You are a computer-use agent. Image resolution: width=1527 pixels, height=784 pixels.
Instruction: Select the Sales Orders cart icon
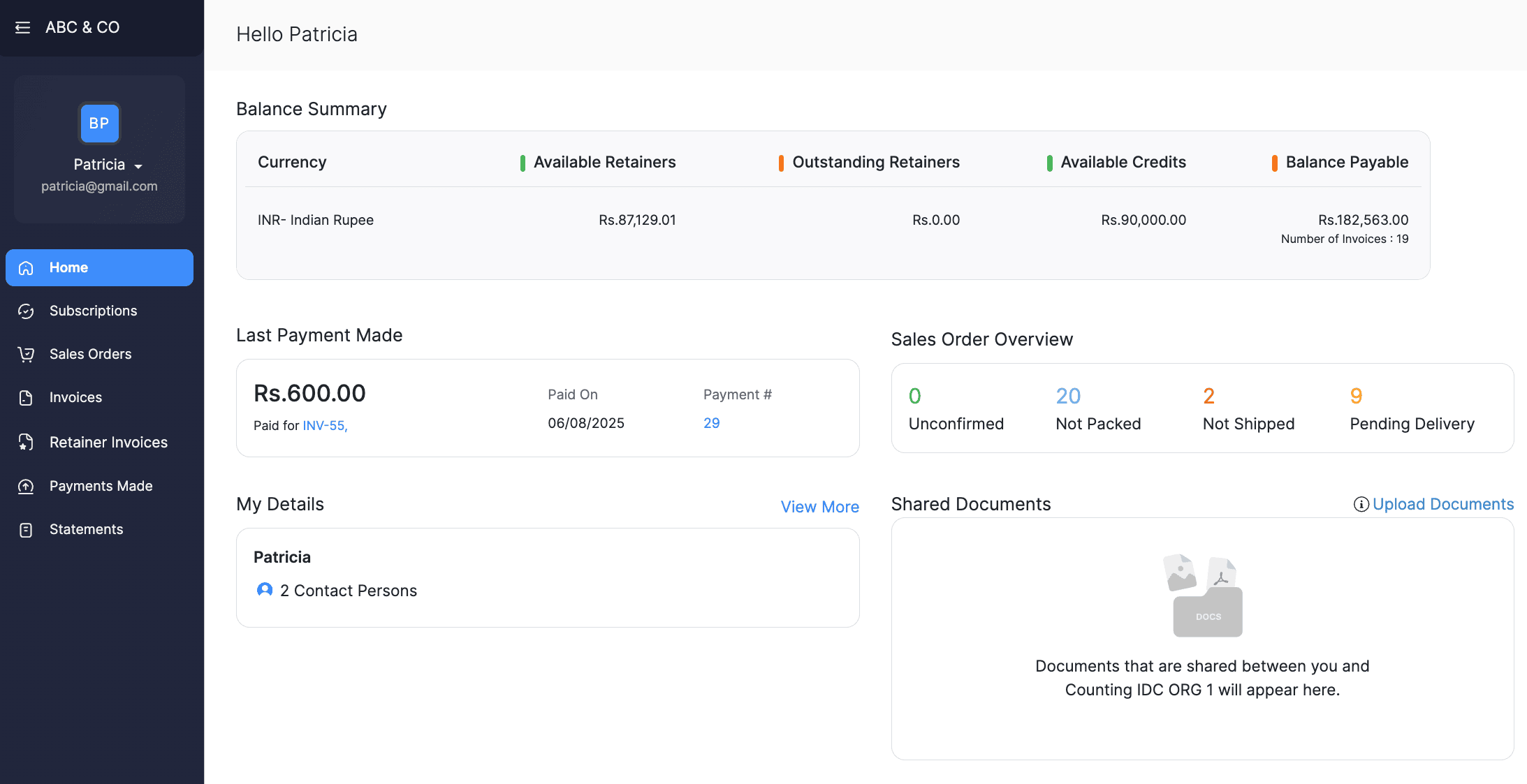point(26,354)
